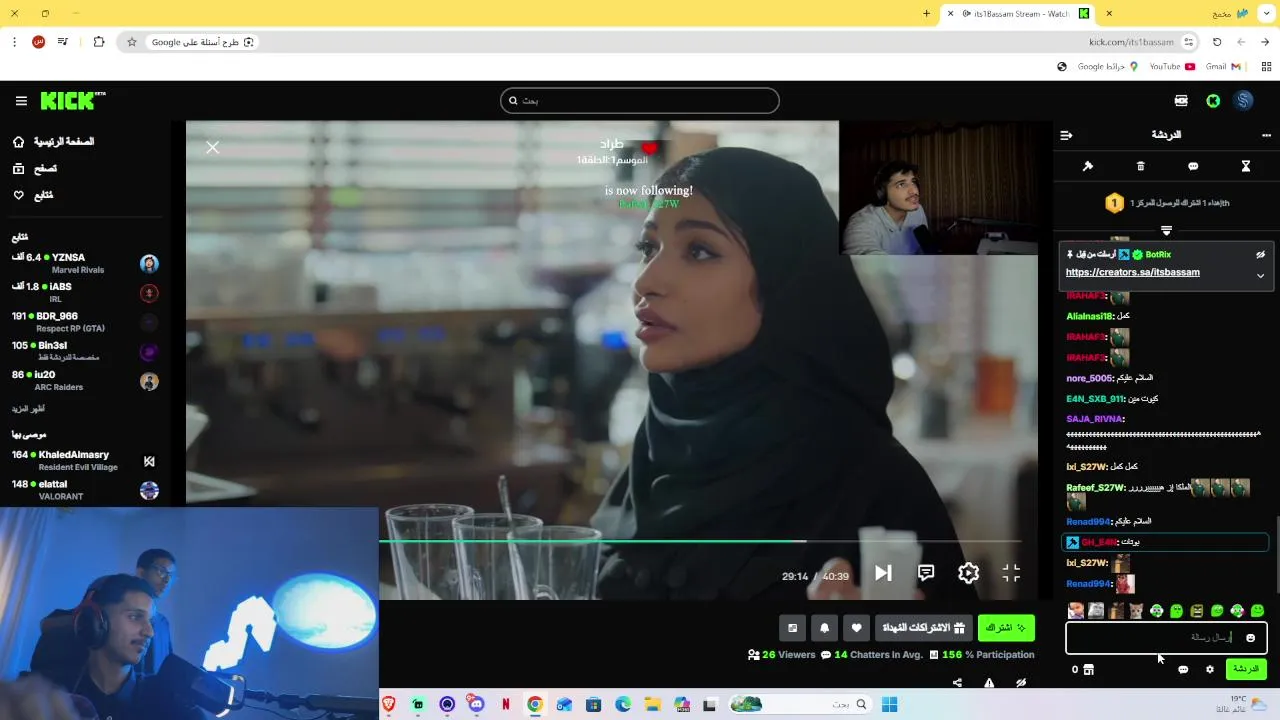
Task: Expand the pinned message chevron
Action: (x=1261, y=275)
